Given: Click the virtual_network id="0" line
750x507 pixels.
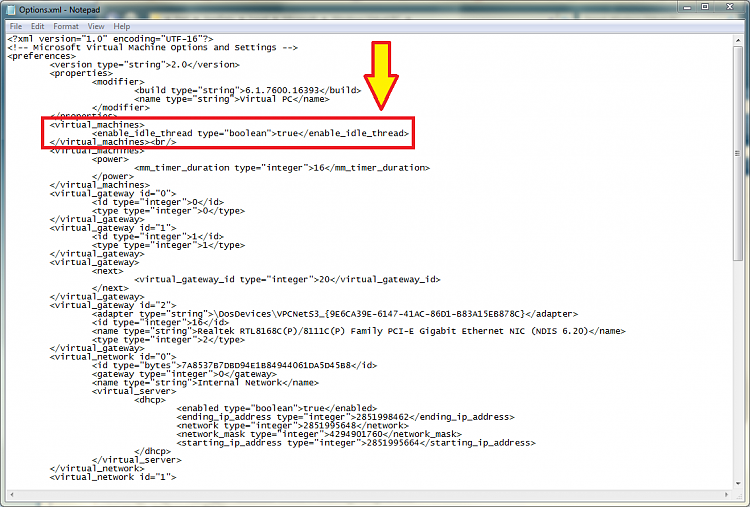Looking at the screenshot, I should click(x=113, y=357).
